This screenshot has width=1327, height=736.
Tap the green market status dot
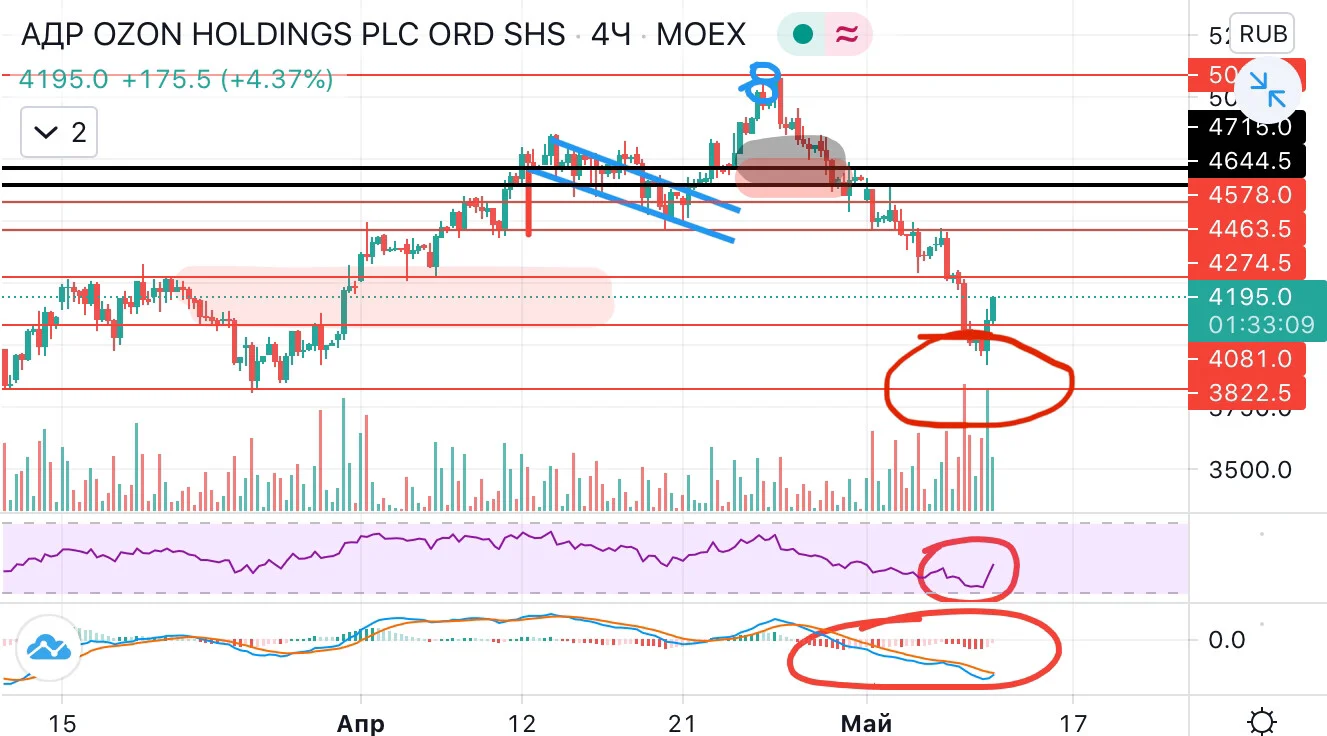[801, 35]
